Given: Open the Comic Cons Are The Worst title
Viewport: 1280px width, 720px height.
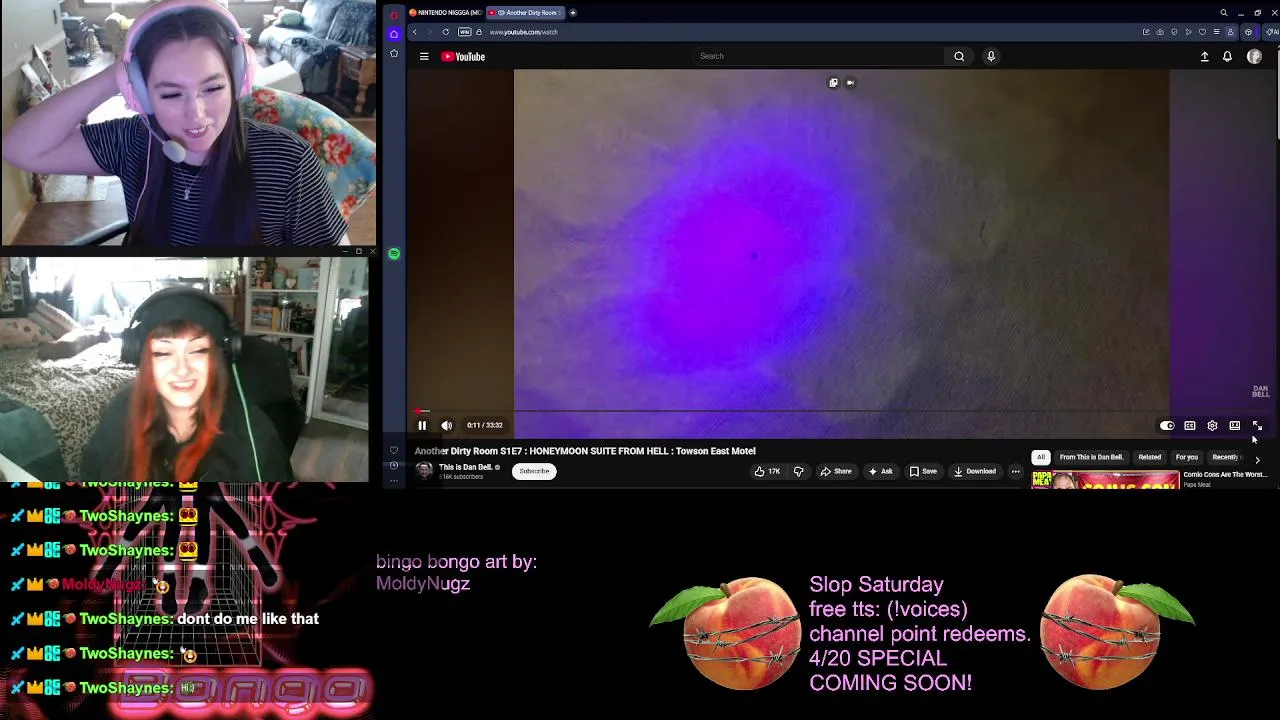Looking at the screenshot, I should click(x=1225, y=475).
